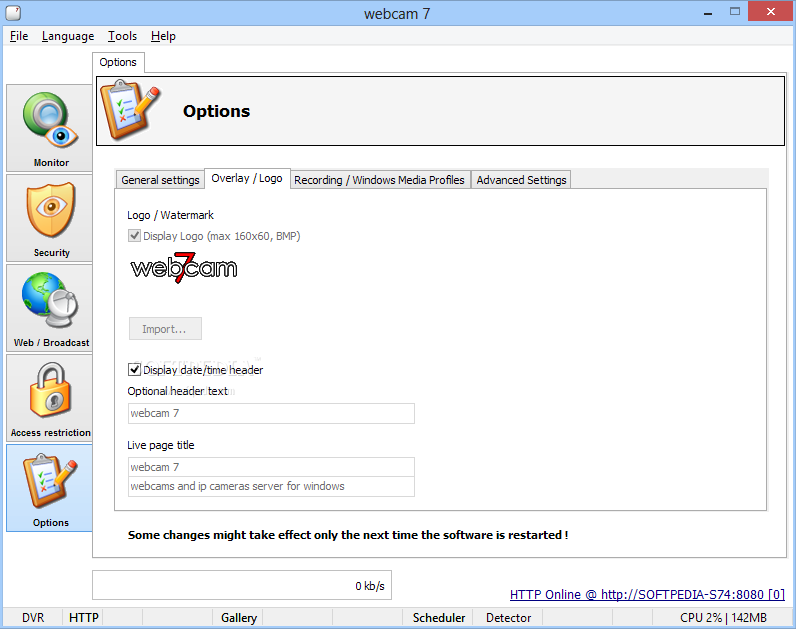Image resolution: width=796 pixels, height=629 pixels.
Task: Open the HTTP Online server link
Action: (x=647, y=594)
